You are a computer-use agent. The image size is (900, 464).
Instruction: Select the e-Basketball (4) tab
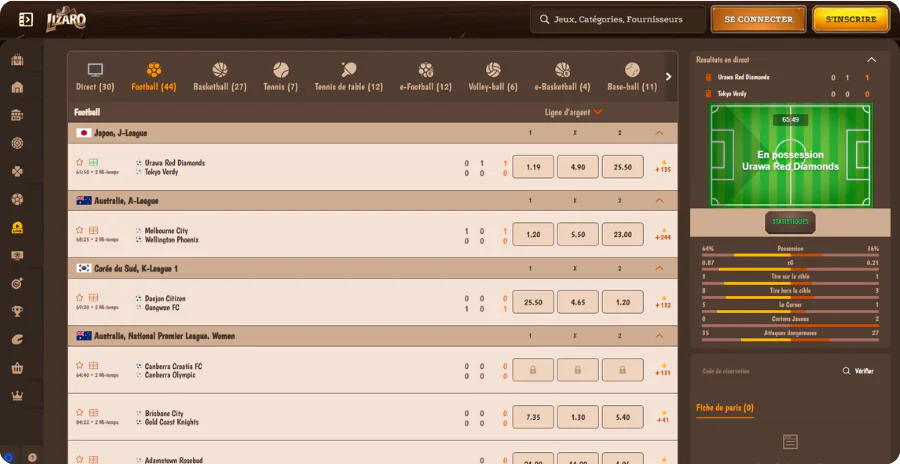(x=562, y=78)
